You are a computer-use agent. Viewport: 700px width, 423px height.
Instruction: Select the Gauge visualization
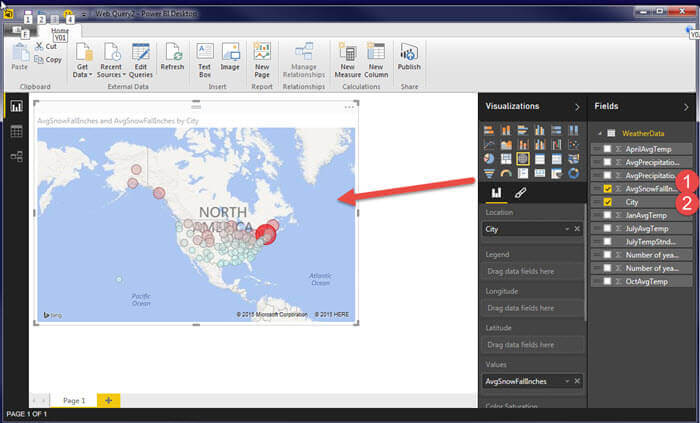tap(506, 173)
